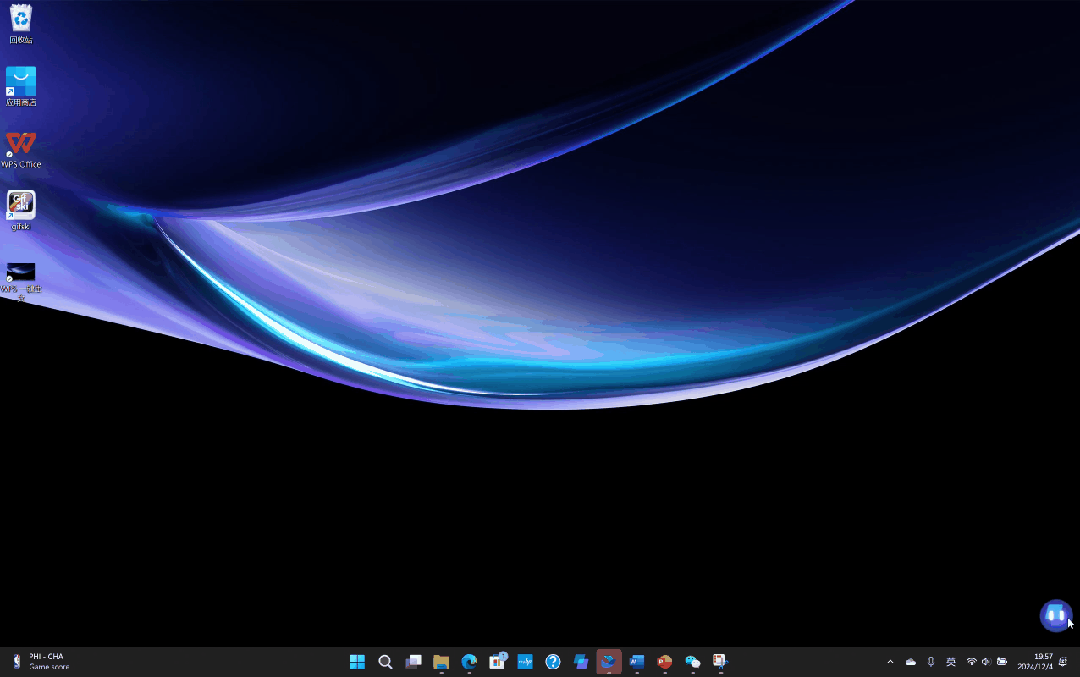Image resolution: width=1080 pixels, height=677 pixels.
Task: Open the Windows Start menu
Action: pyautogui.click(x=357, y=662)
